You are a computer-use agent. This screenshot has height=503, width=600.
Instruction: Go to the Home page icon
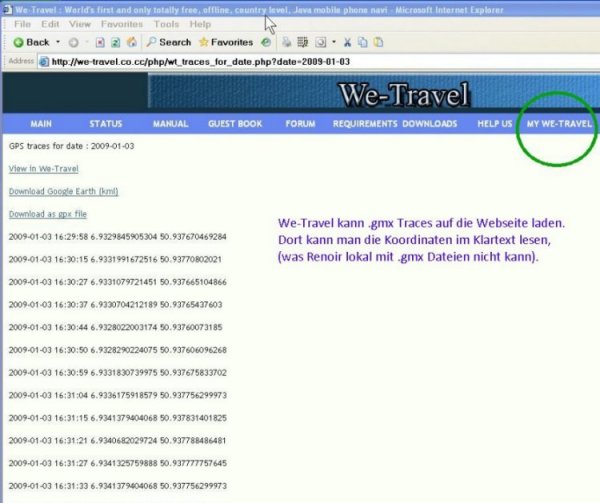point(132,42)
